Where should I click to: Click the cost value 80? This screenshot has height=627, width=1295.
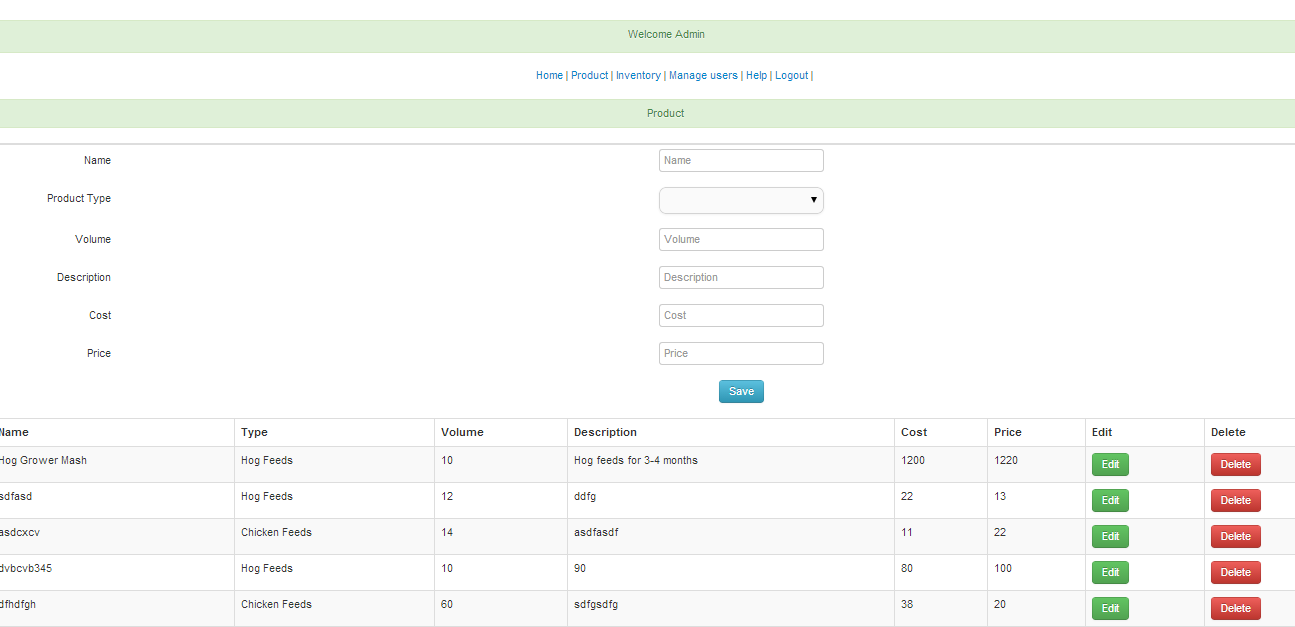907,568
